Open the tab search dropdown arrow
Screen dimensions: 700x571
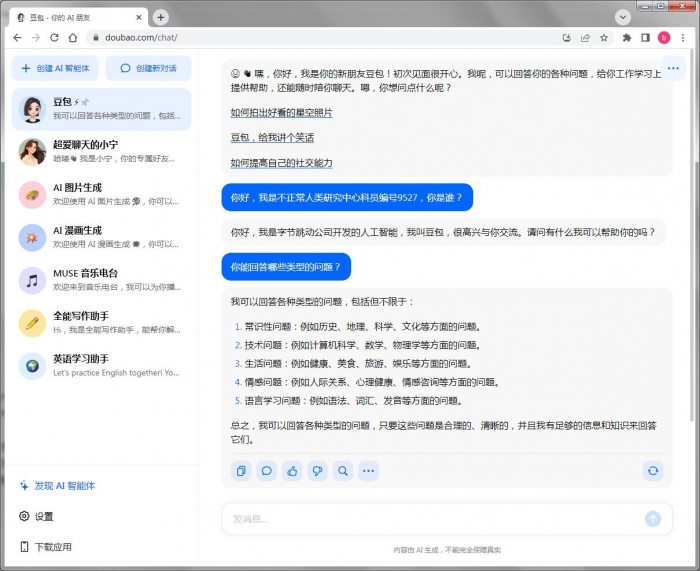click(623, 17)
